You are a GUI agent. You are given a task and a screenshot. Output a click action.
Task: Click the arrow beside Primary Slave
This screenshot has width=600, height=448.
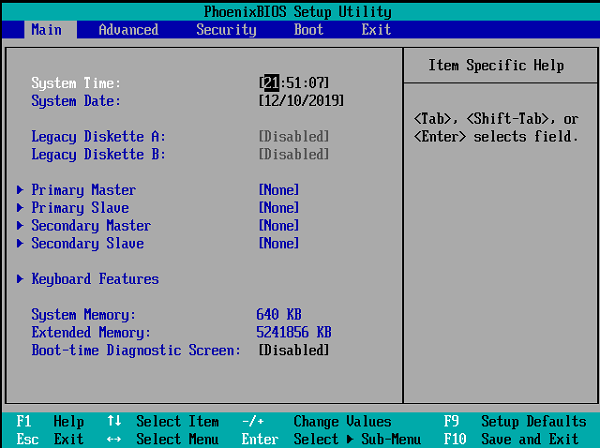pos(21,208)
